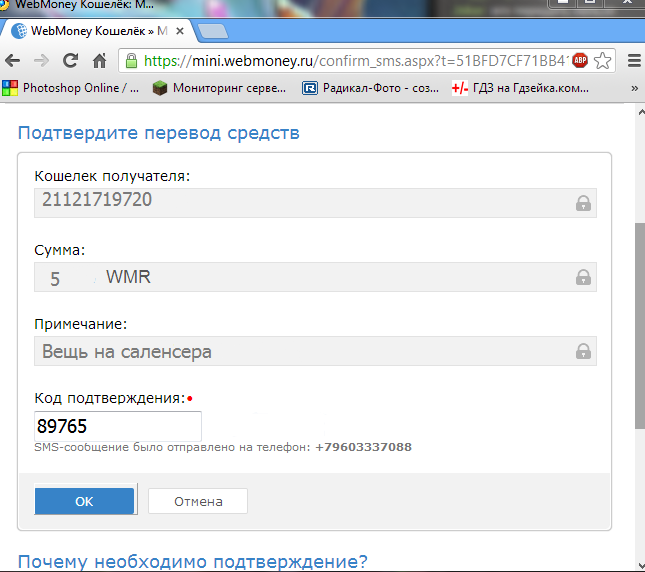Click the Примечание label
645x572 pixels.
(x=81, y=324)
